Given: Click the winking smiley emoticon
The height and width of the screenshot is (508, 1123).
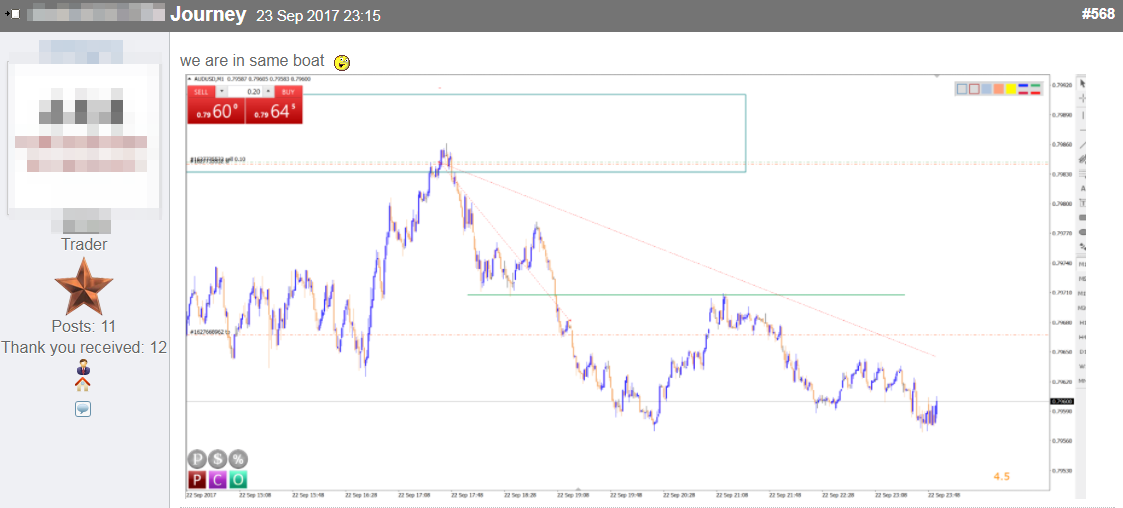Looking at the screenshot, I should [x=342, y=63].
